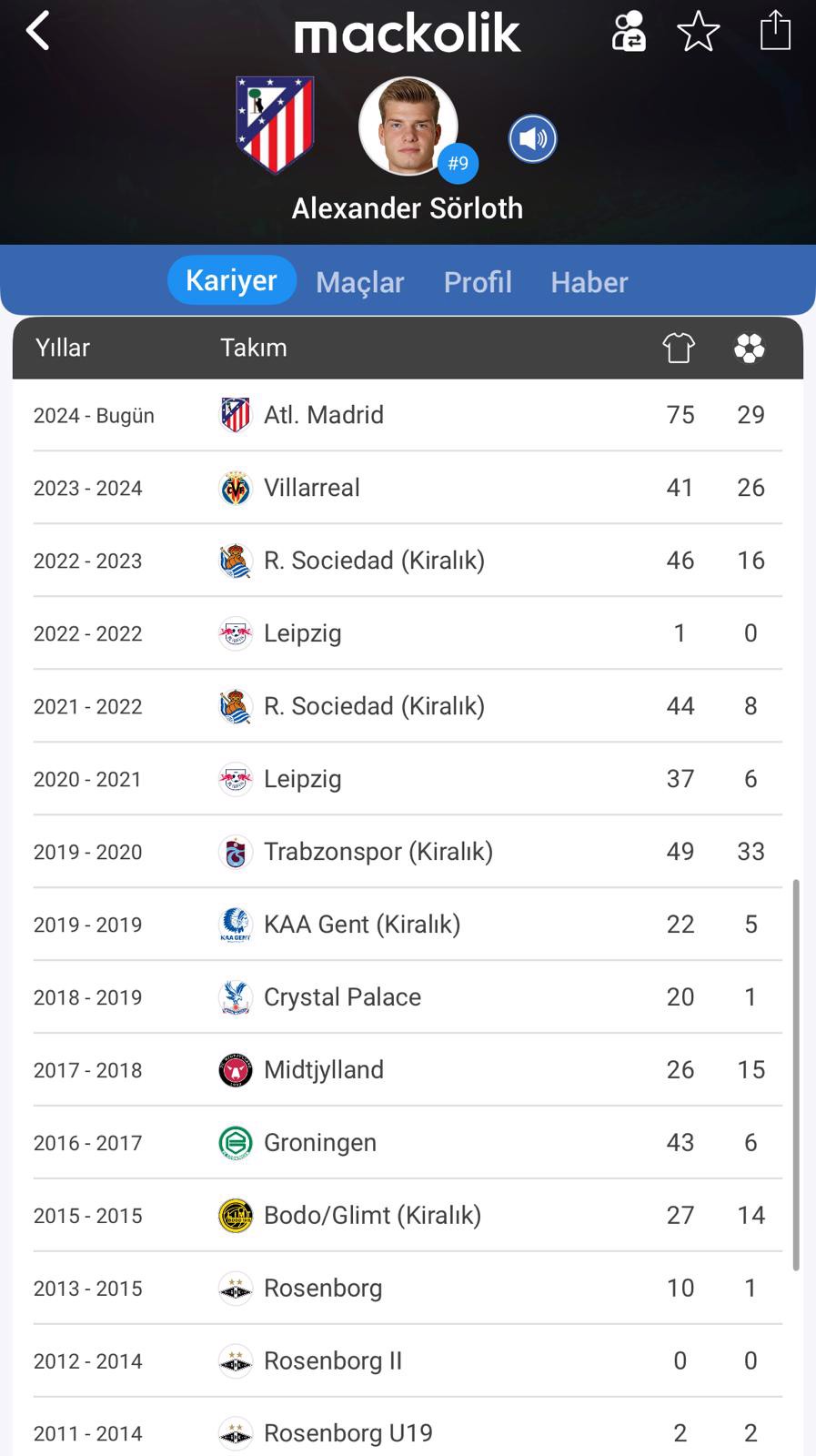Screen dimensions: 816x1456
Task: Tap the Midtjylland team logo
Action: [x=236, y=1070]
